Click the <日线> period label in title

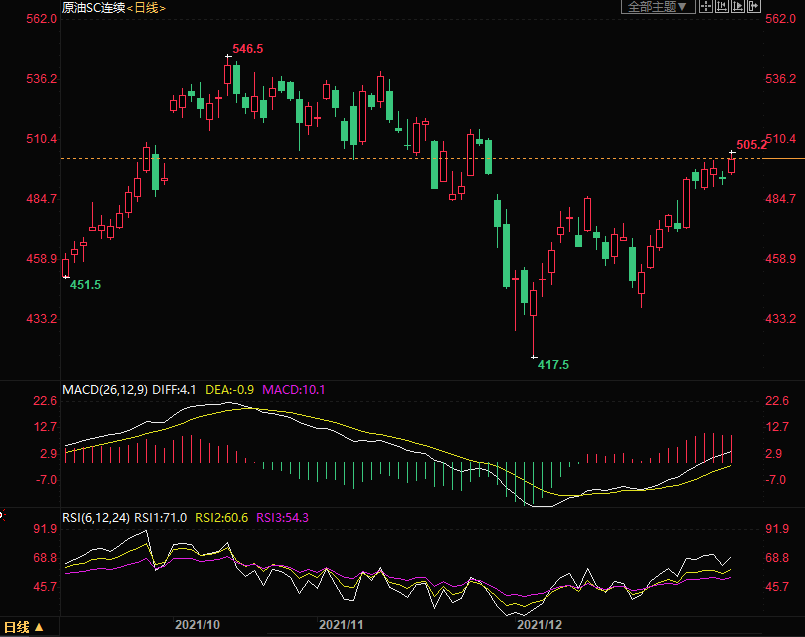click(147, 8)
